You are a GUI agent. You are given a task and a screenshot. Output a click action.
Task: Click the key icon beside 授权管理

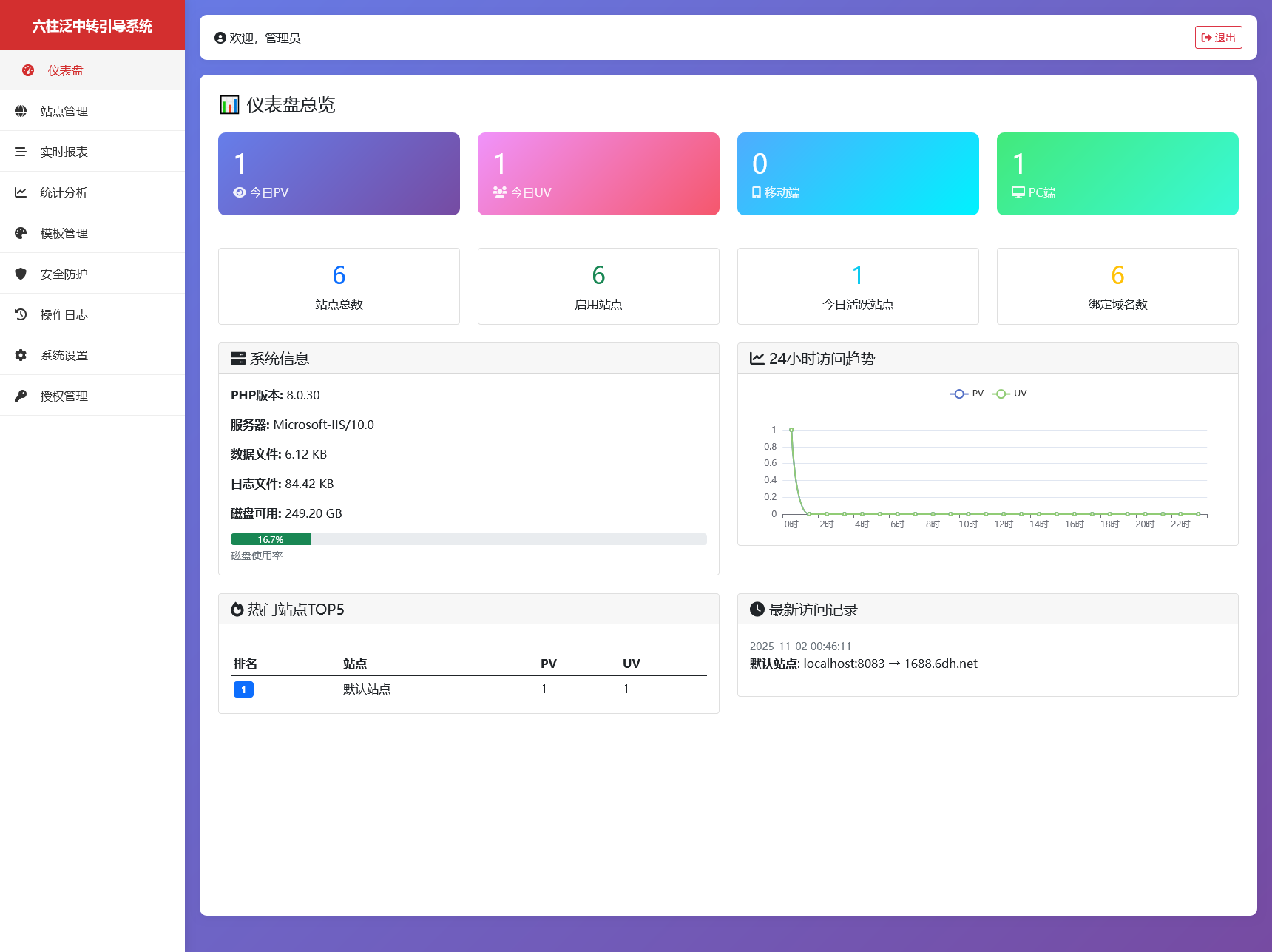(x=21, y=396)
